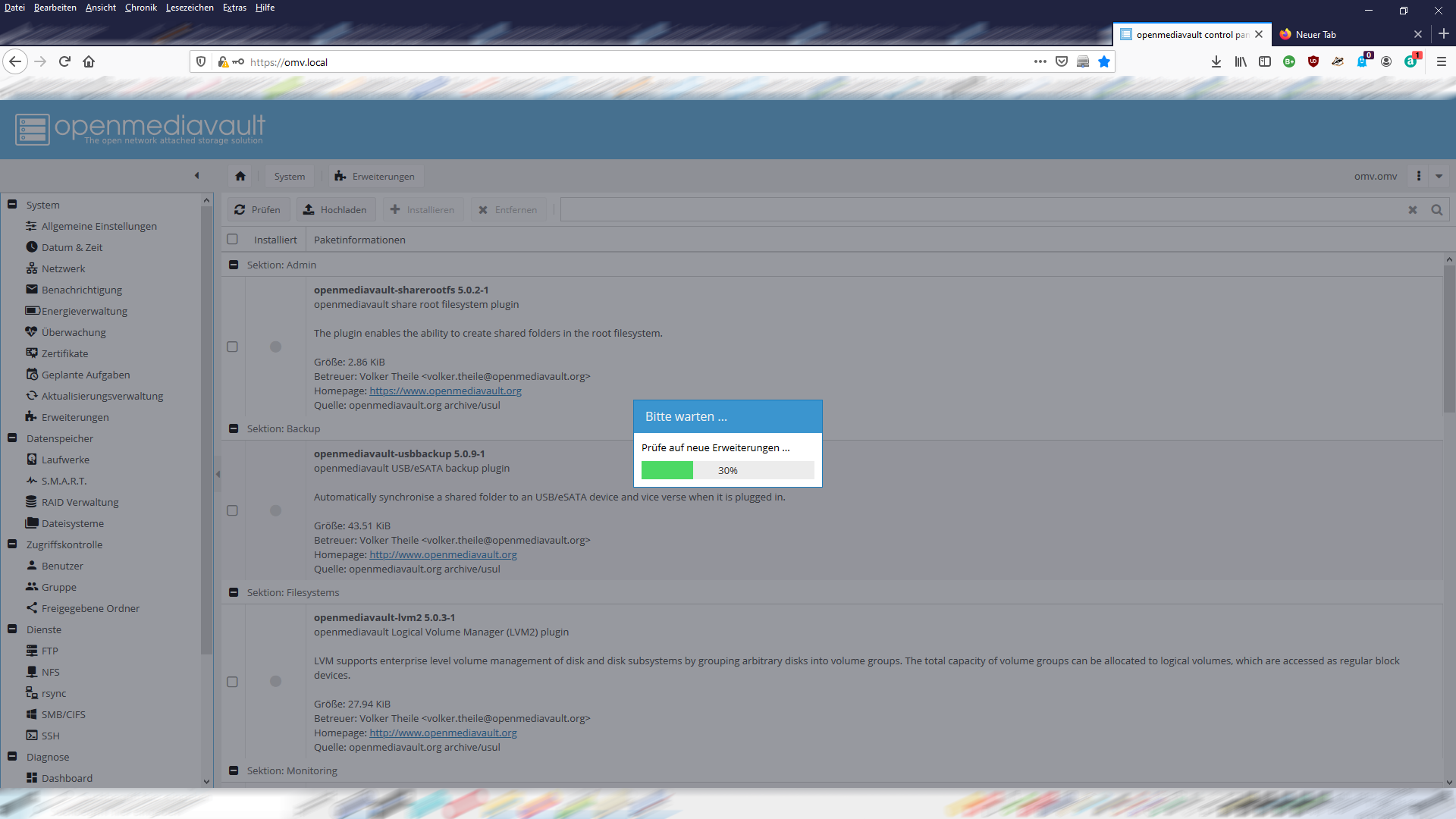Collapse the Sektion: Admin group
This screenshot has width=1456, height=819.
point(234,265)
